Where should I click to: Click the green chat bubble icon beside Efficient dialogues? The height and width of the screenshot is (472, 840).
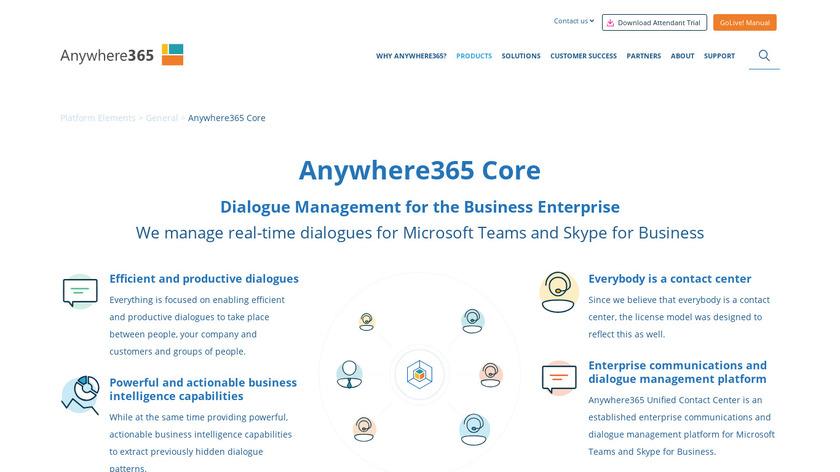(x=80, y=292)
